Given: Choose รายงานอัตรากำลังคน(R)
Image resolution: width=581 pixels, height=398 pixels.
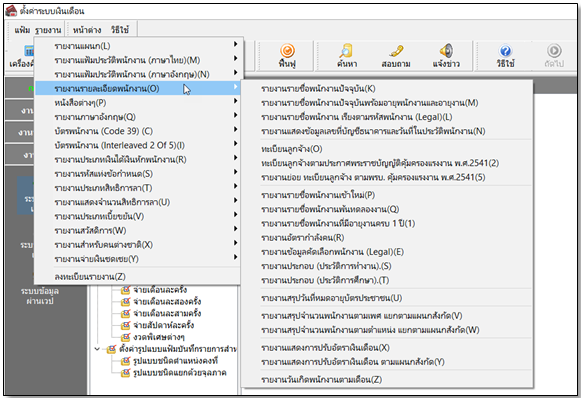Looking at the screenshot, I should click(387, 238).
